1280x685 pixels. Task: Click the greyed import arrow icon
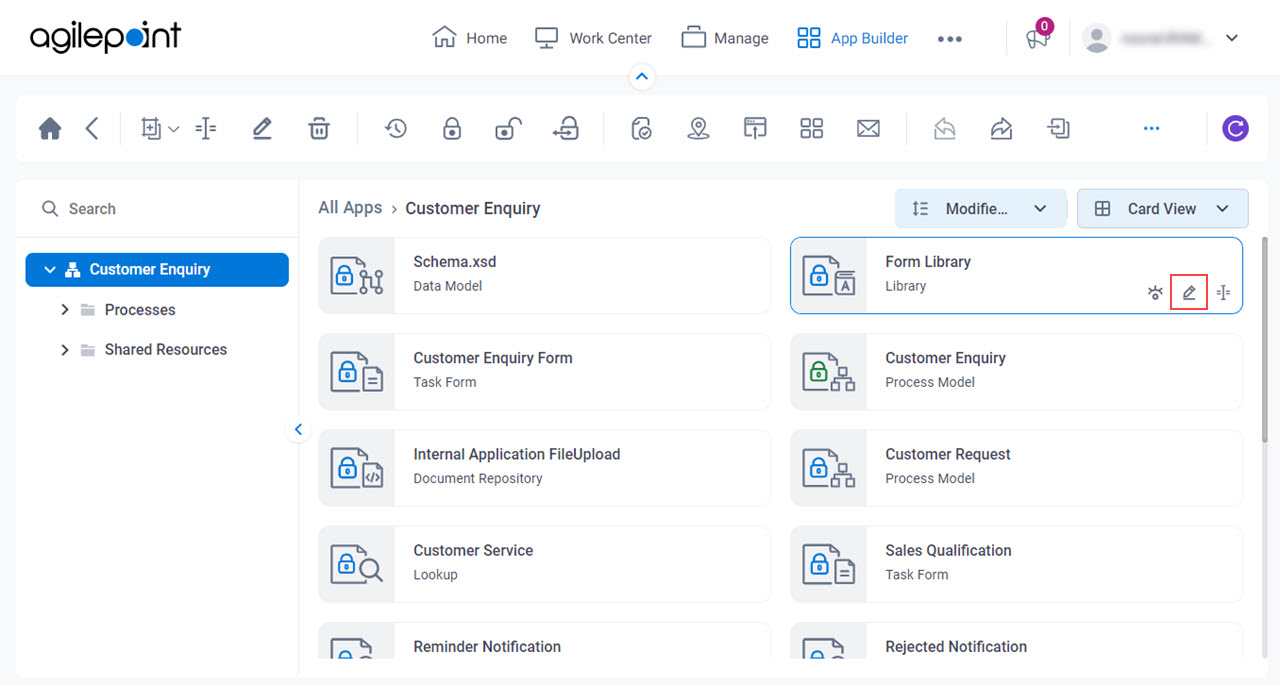[x=945, y=128]
